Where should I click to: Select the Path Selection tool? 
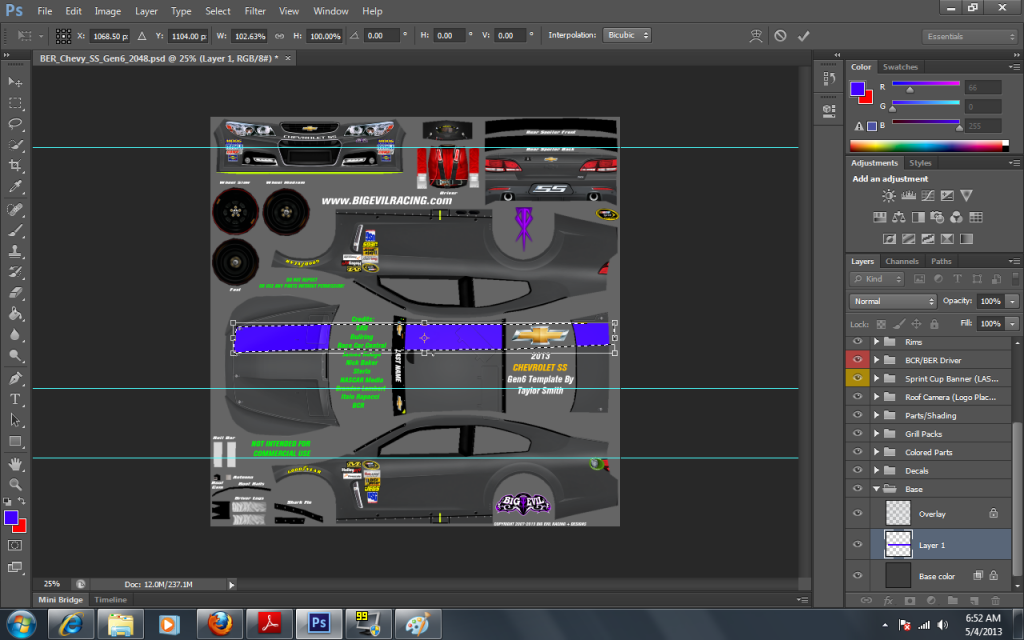click(15, 420)
